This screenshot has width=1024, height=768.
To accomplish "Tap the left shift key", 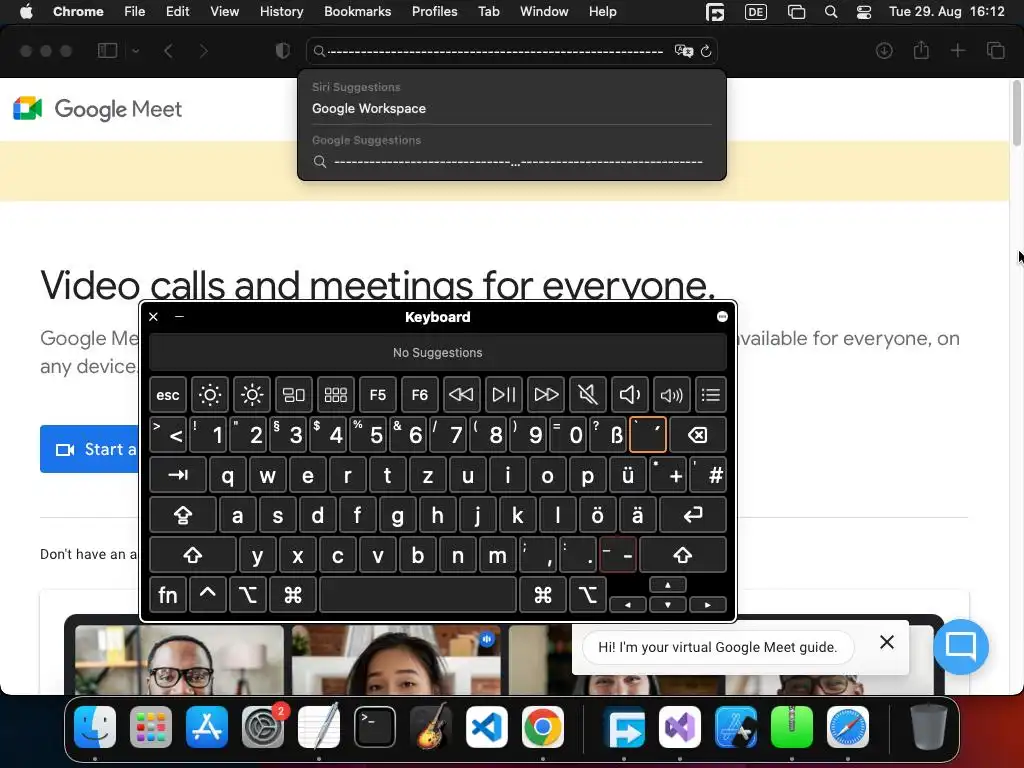I will click(x=193, y=555).
